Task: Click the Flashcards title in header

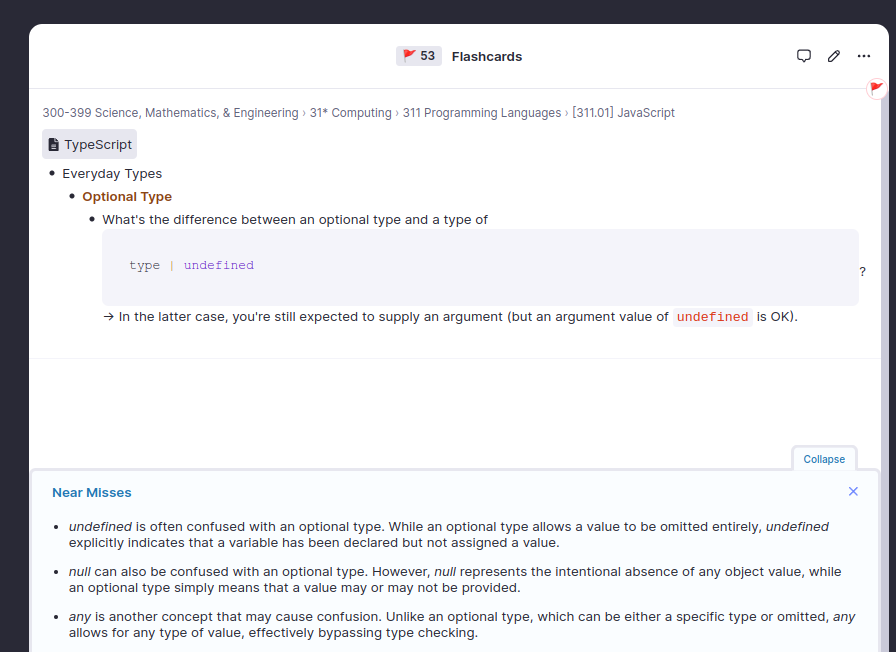Action: click(x=487, y=56)
